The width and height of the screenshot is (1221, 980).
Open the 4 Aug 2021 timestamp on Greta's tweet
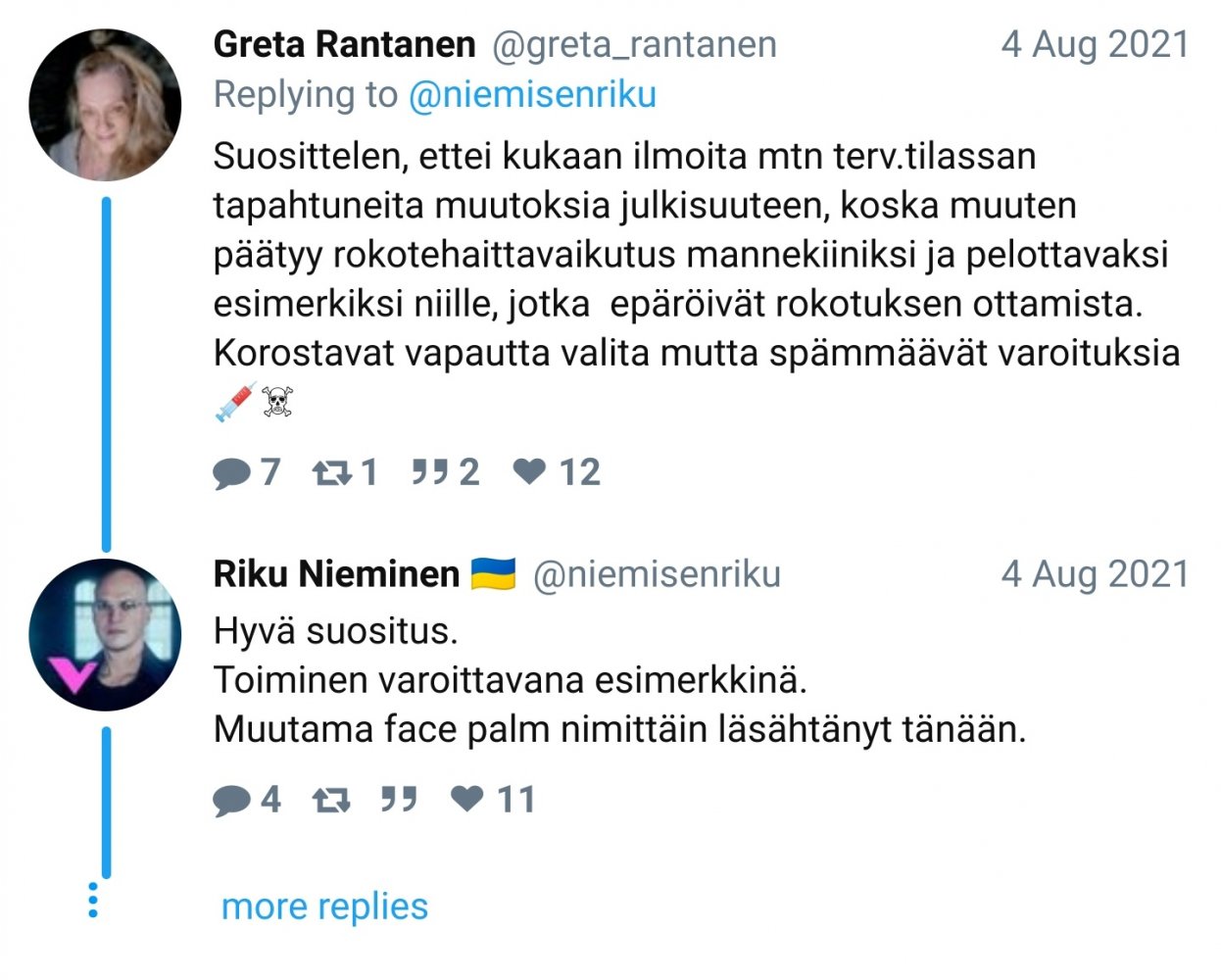click(1095, 44)
